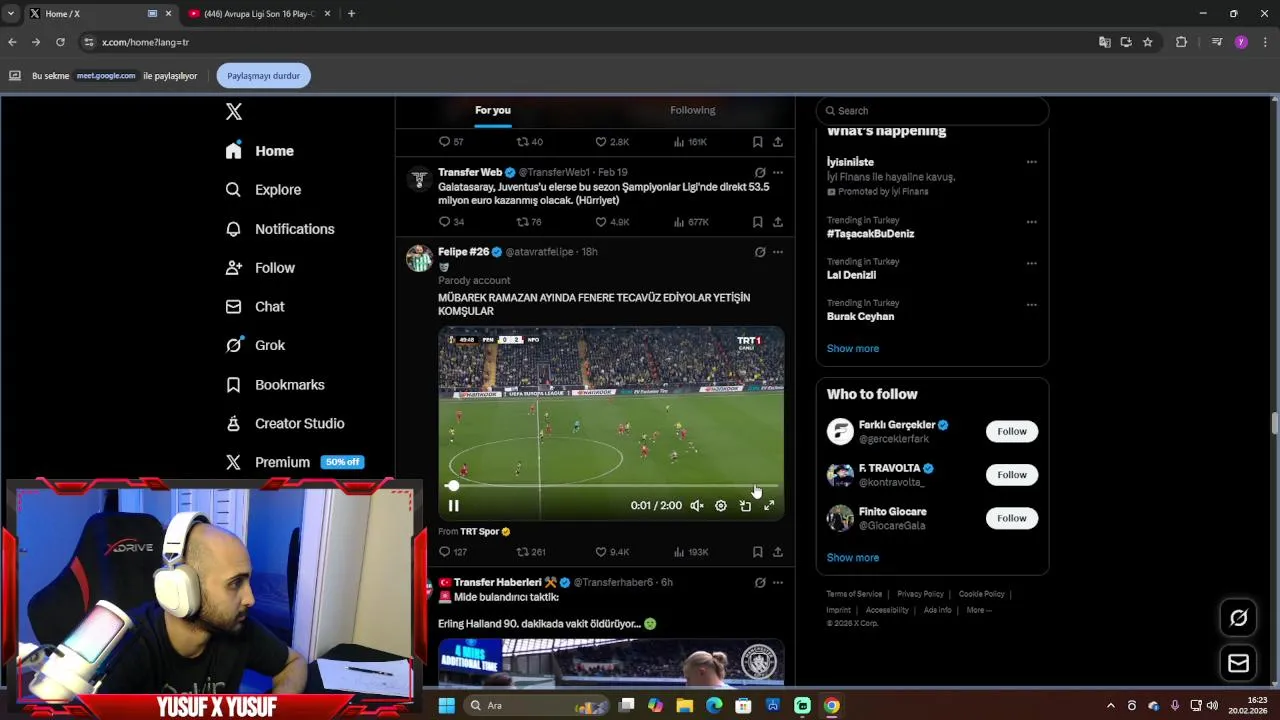Switch to the Following tab
Screen dimensions: 1280x720
[692, 110]
